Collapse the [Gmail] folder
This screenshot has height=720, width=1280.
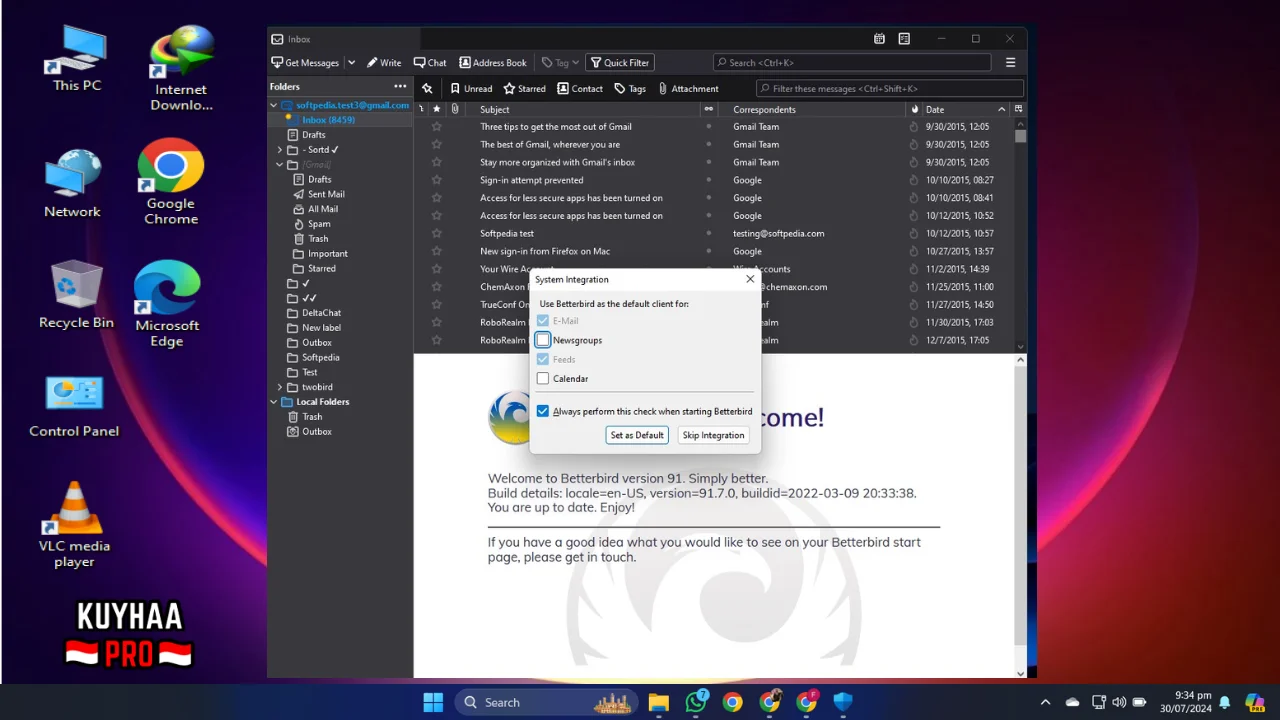[280, 164]
